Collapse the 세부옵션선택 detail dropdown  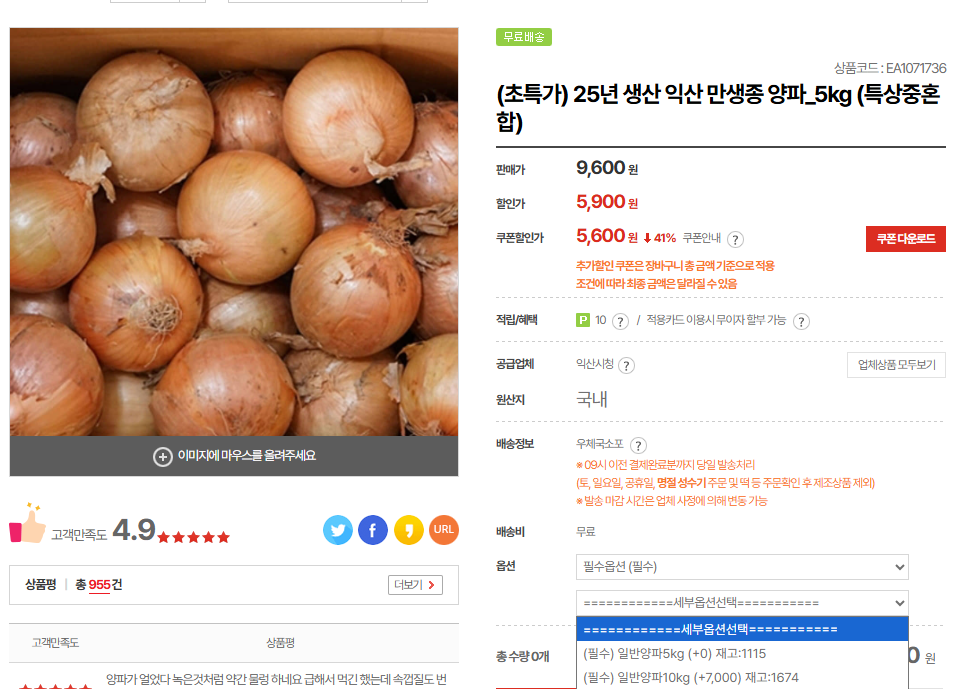(742, 603)
